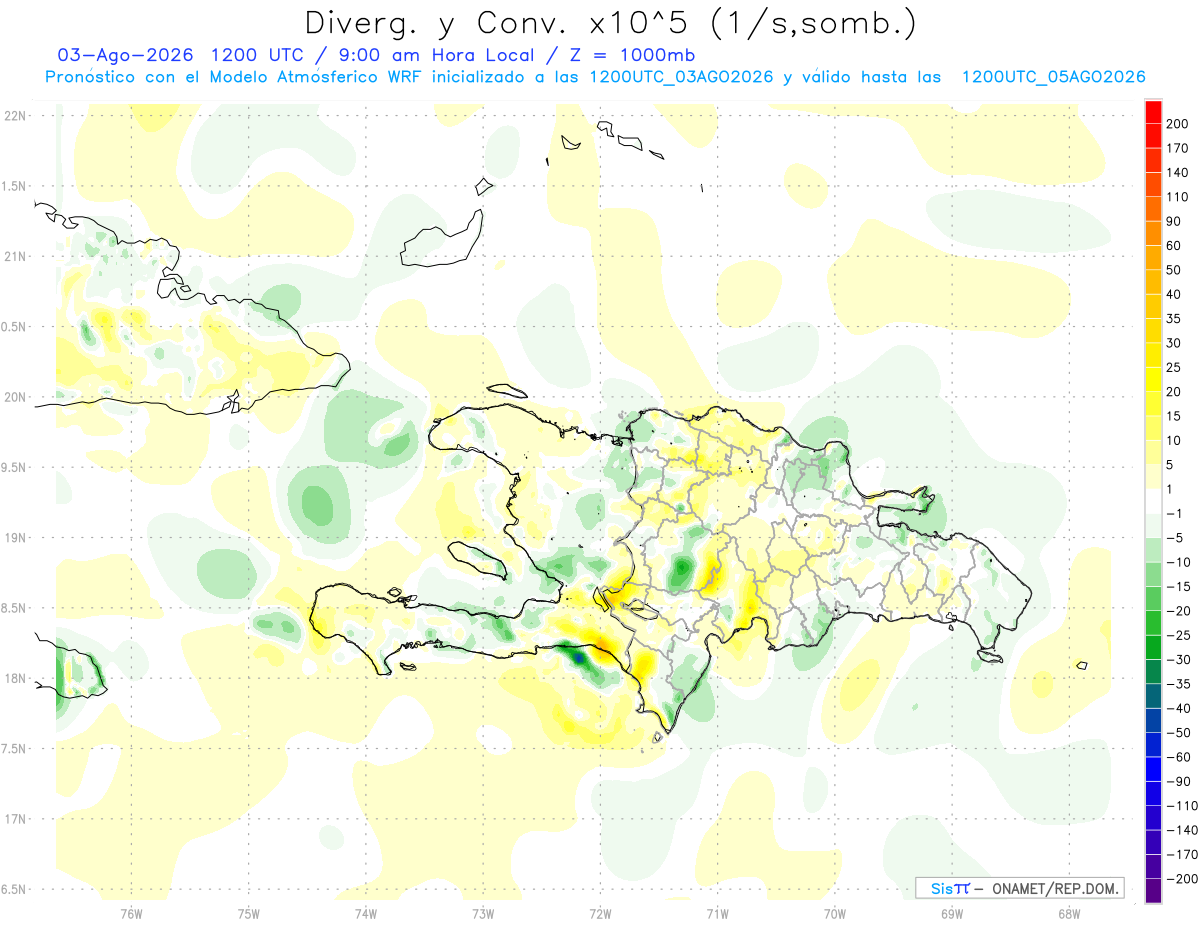This screenshot has width=1200, height=927.
Task: Click the latitude label "20N"
Action: 14,397
